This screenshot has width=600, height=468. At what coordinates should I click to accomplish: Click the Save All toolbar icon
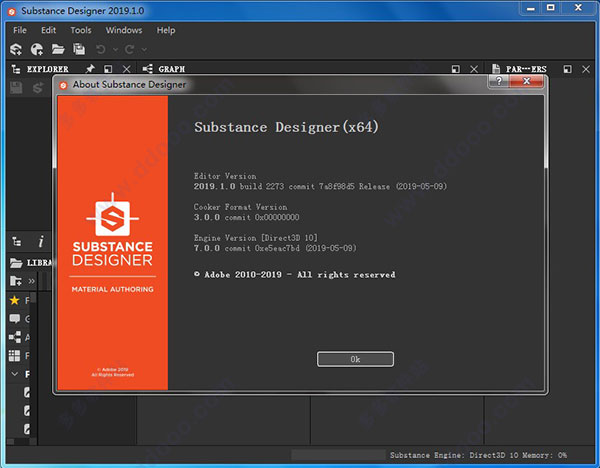[x=79, y=49]
